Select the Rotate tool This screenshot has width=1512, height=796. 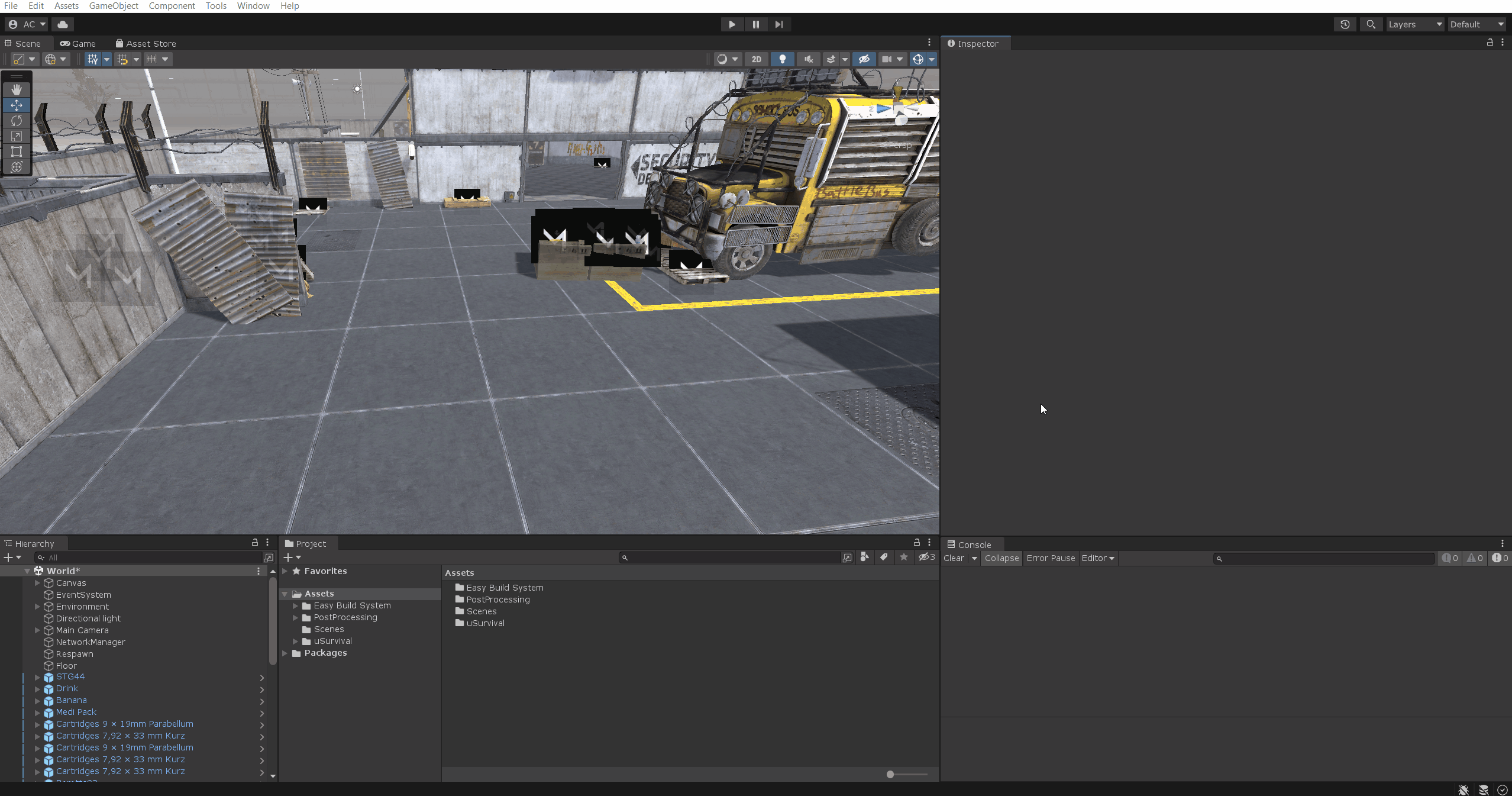pyautogui.click(x=17, y=121)
